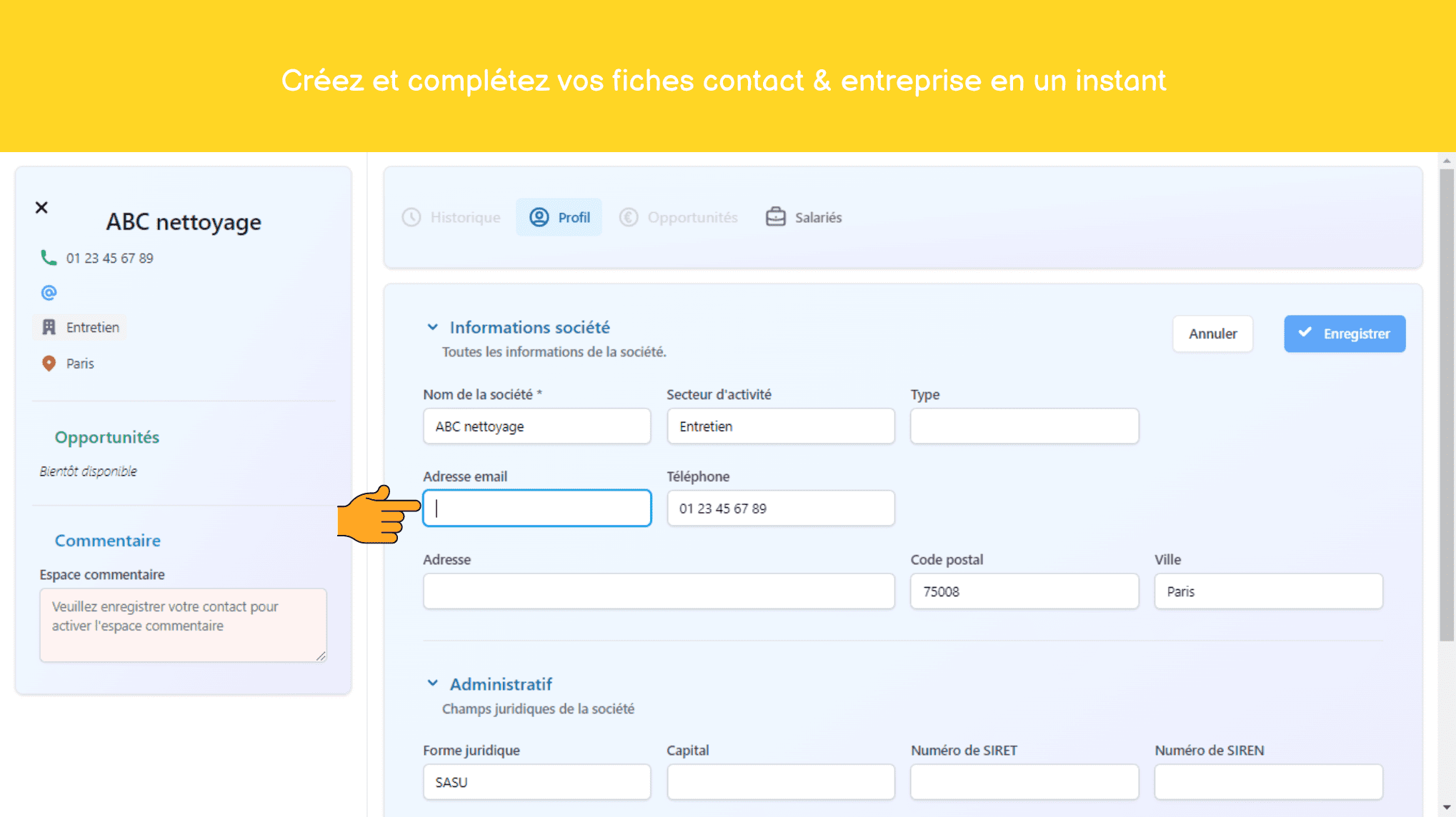Click the Secteur d'activité field

[780, 426]
